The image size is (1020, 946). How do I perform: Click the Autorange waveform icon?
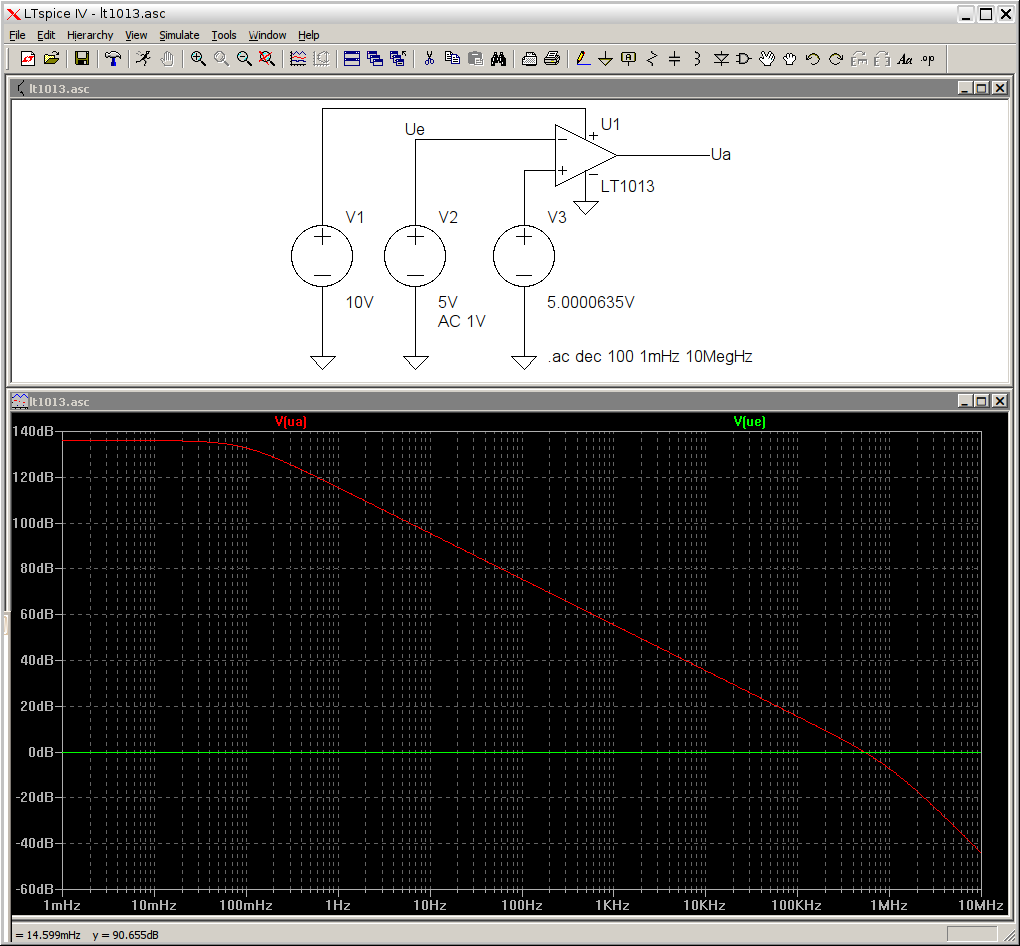click(298, 59)
